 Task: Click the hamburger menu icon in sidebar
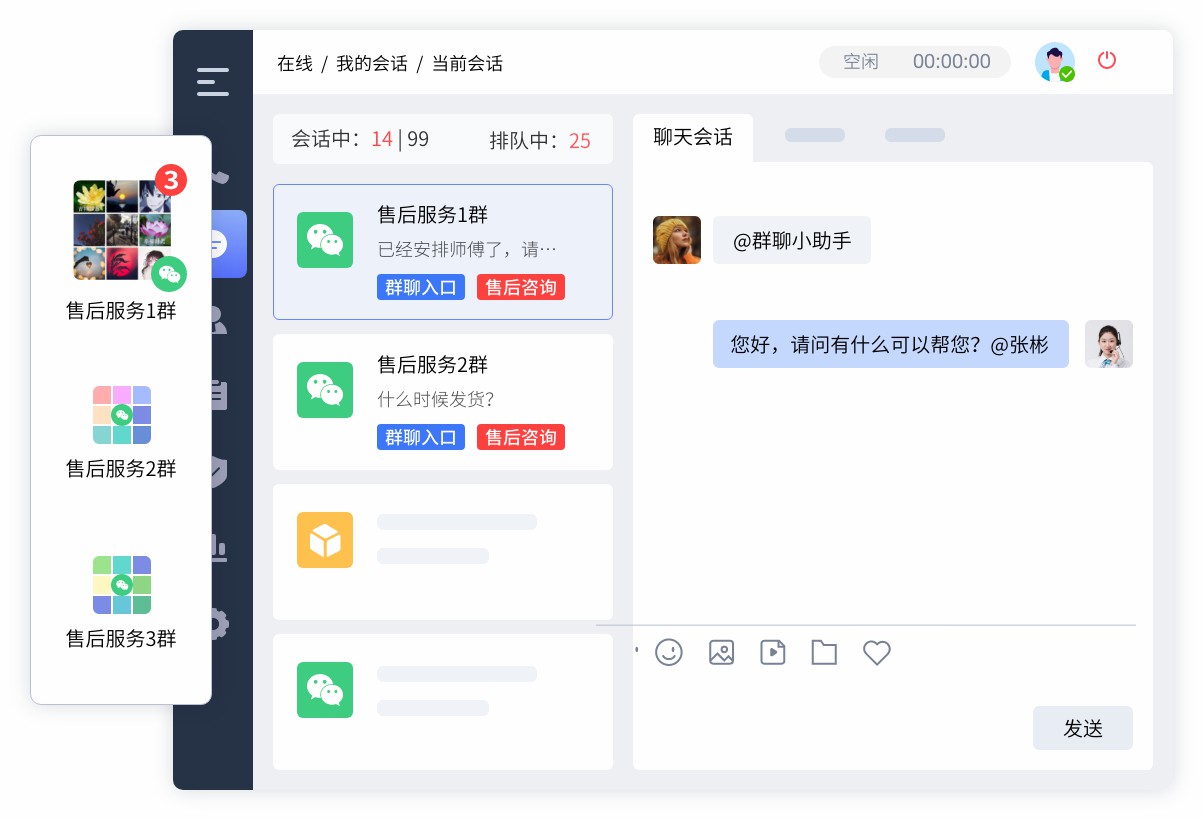(x=213, y=82)
